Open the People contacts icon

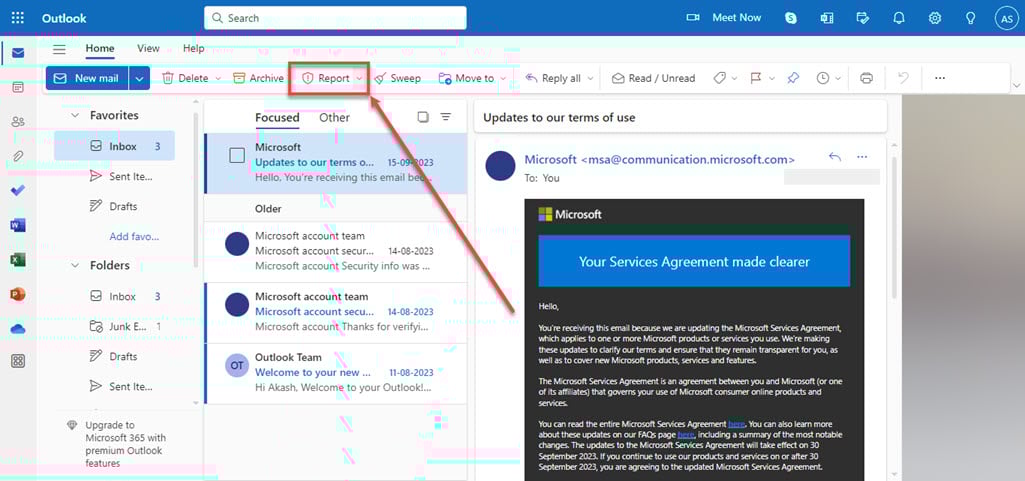pyautogui.click(x=18, y=122)
